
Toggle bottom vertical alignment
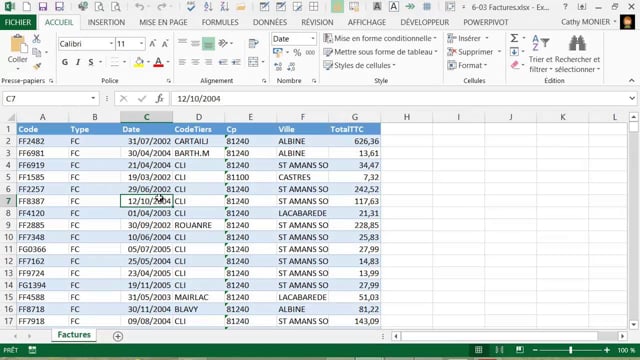click(208, 43)
